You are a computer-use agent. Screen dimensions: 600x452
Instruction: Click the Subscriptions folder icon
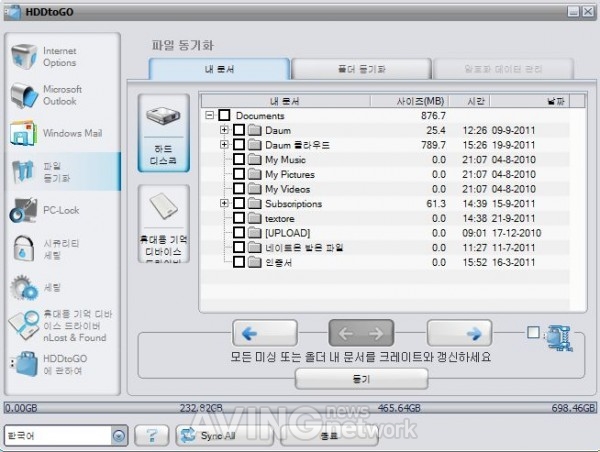pos(254,203)
